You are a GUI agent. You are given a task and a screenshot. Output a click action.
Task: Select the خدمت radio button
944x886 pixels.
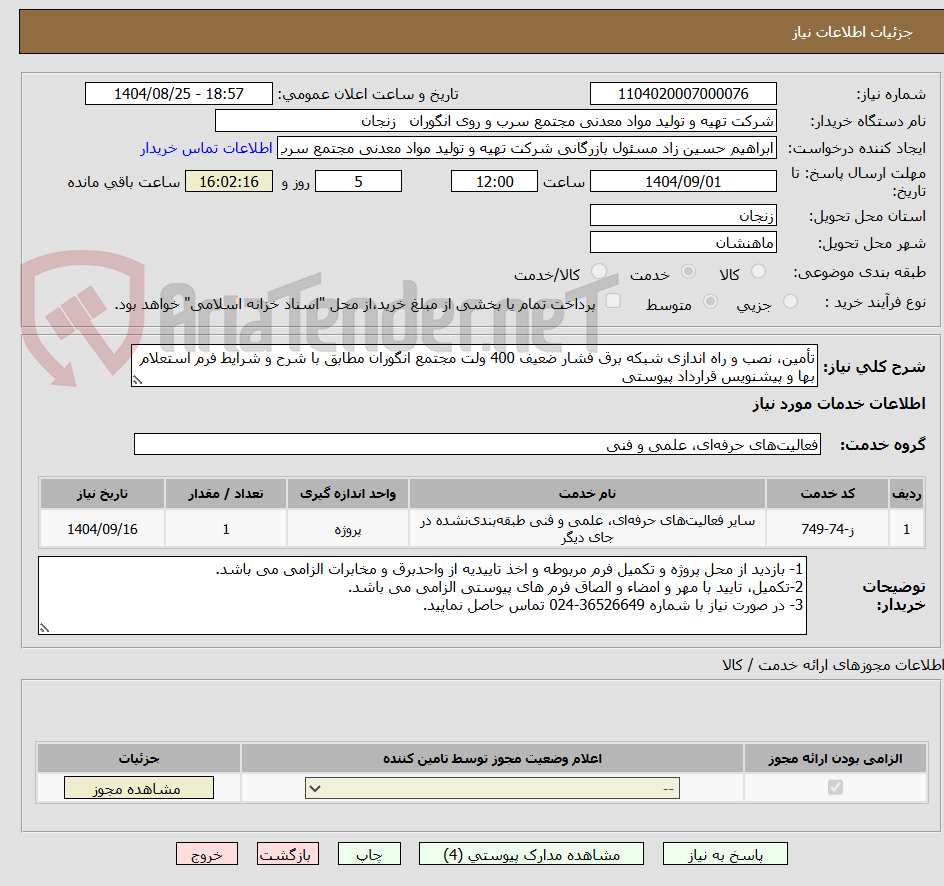click(x=689, y=271)
